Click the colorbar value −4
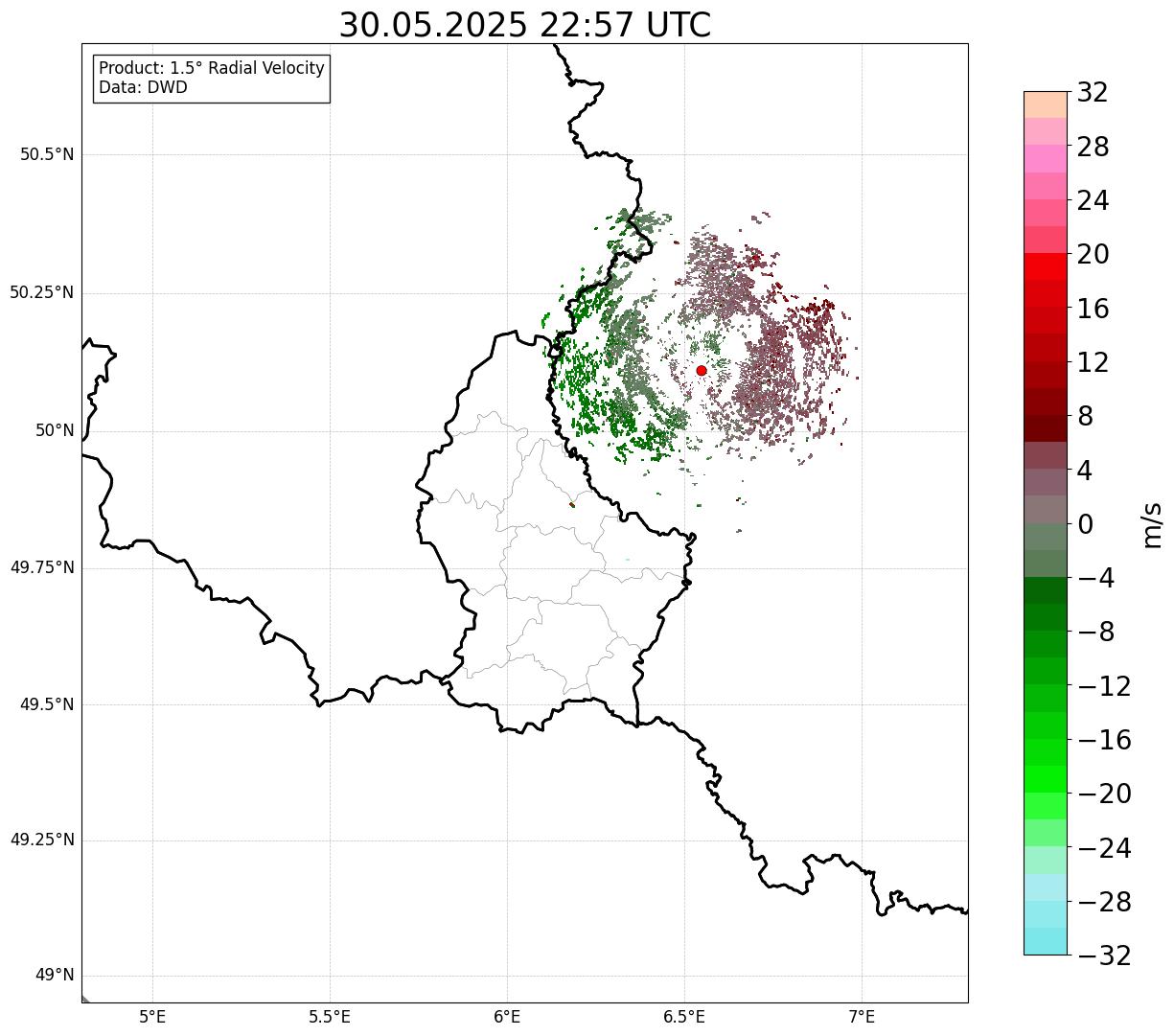 pyautogui.click(x=1095, y=579)
